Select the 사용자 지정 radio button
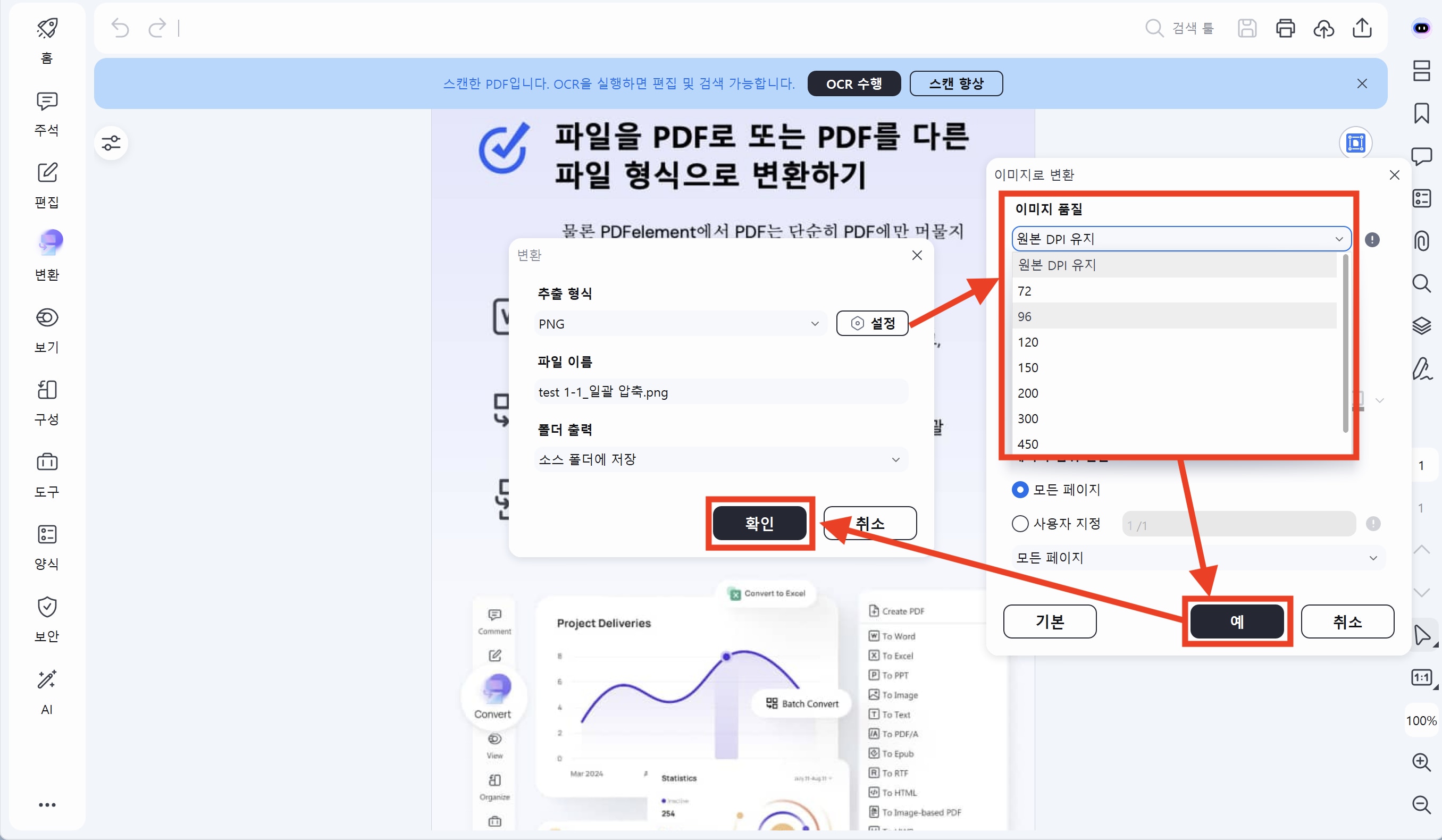This screenshot has height=840, width=1442. [1020, 524]
